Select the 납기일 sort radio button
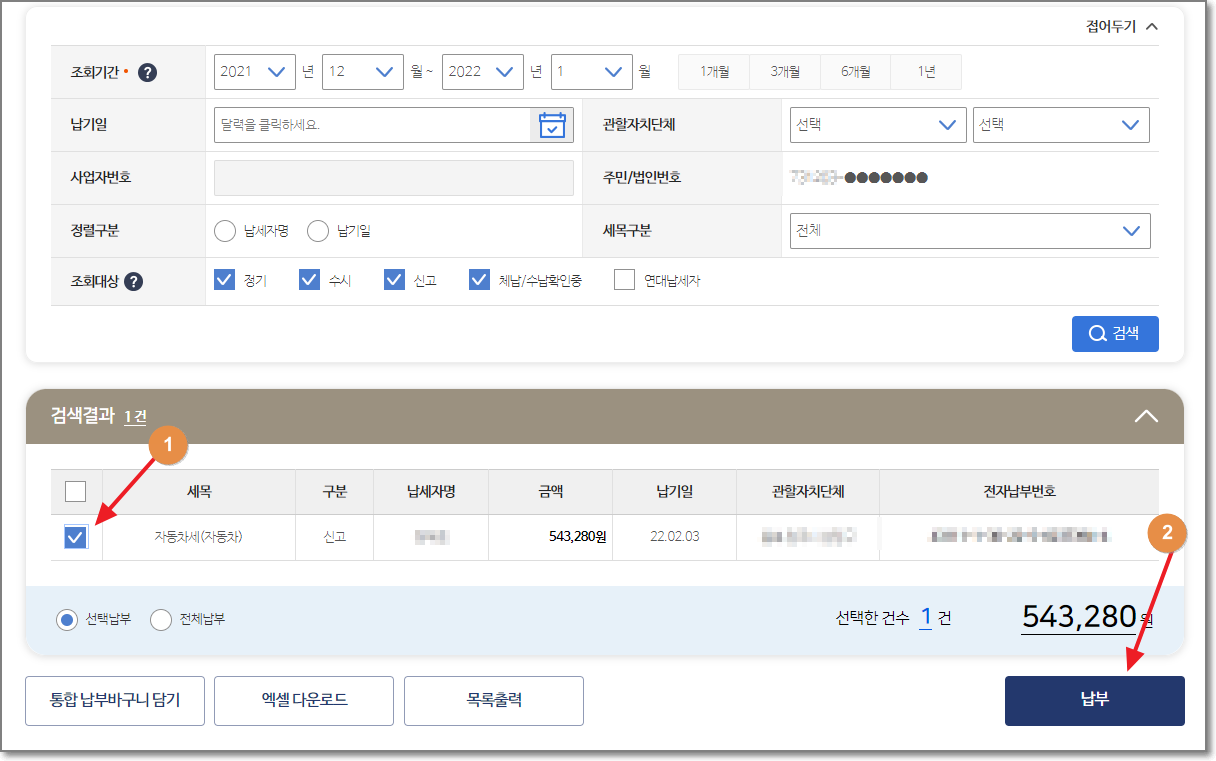This screenshot has width=1216, height=761. tap(315, 230)
